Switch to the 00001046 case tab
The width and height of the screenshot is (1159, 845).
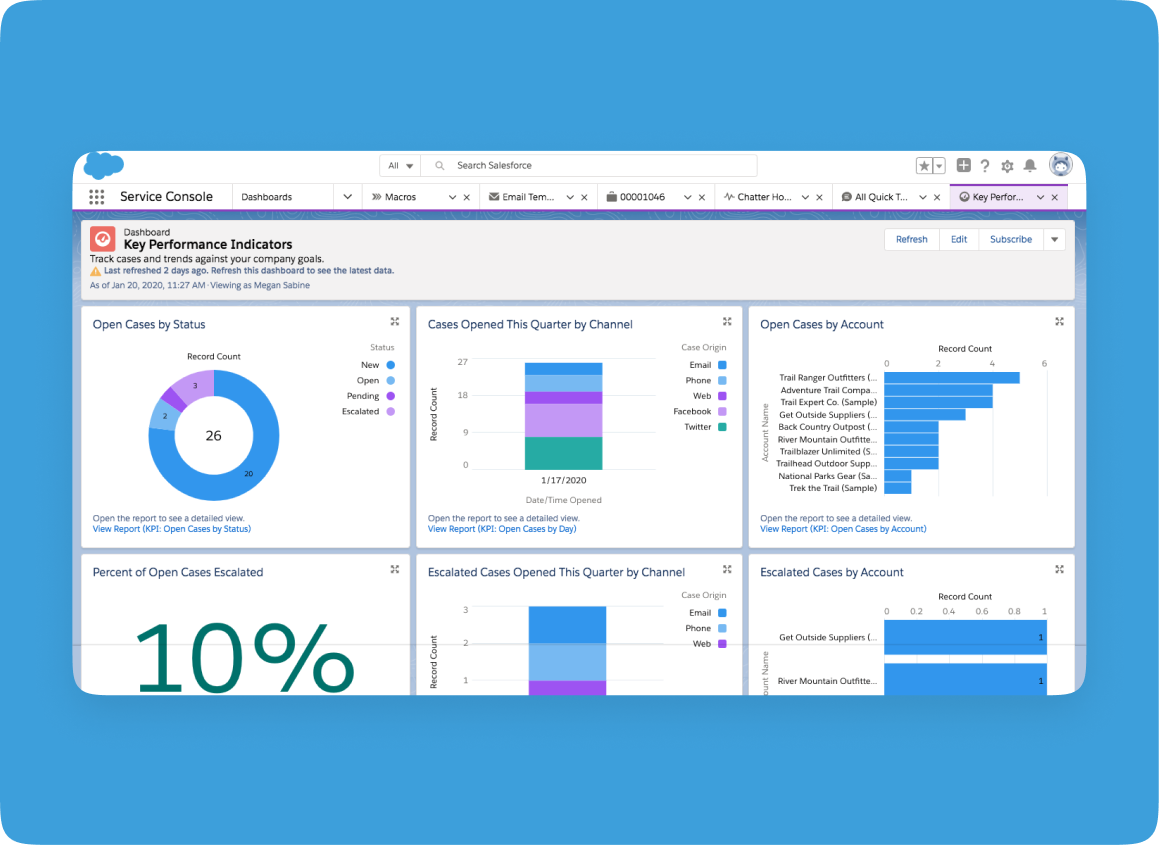click(x=642, y=197)
